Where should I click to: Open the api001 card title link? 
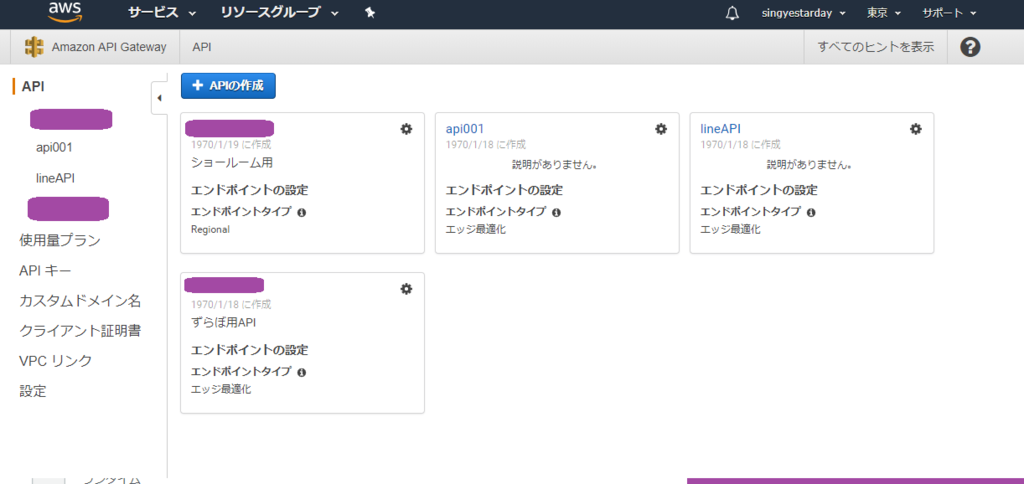click(464, 129)
